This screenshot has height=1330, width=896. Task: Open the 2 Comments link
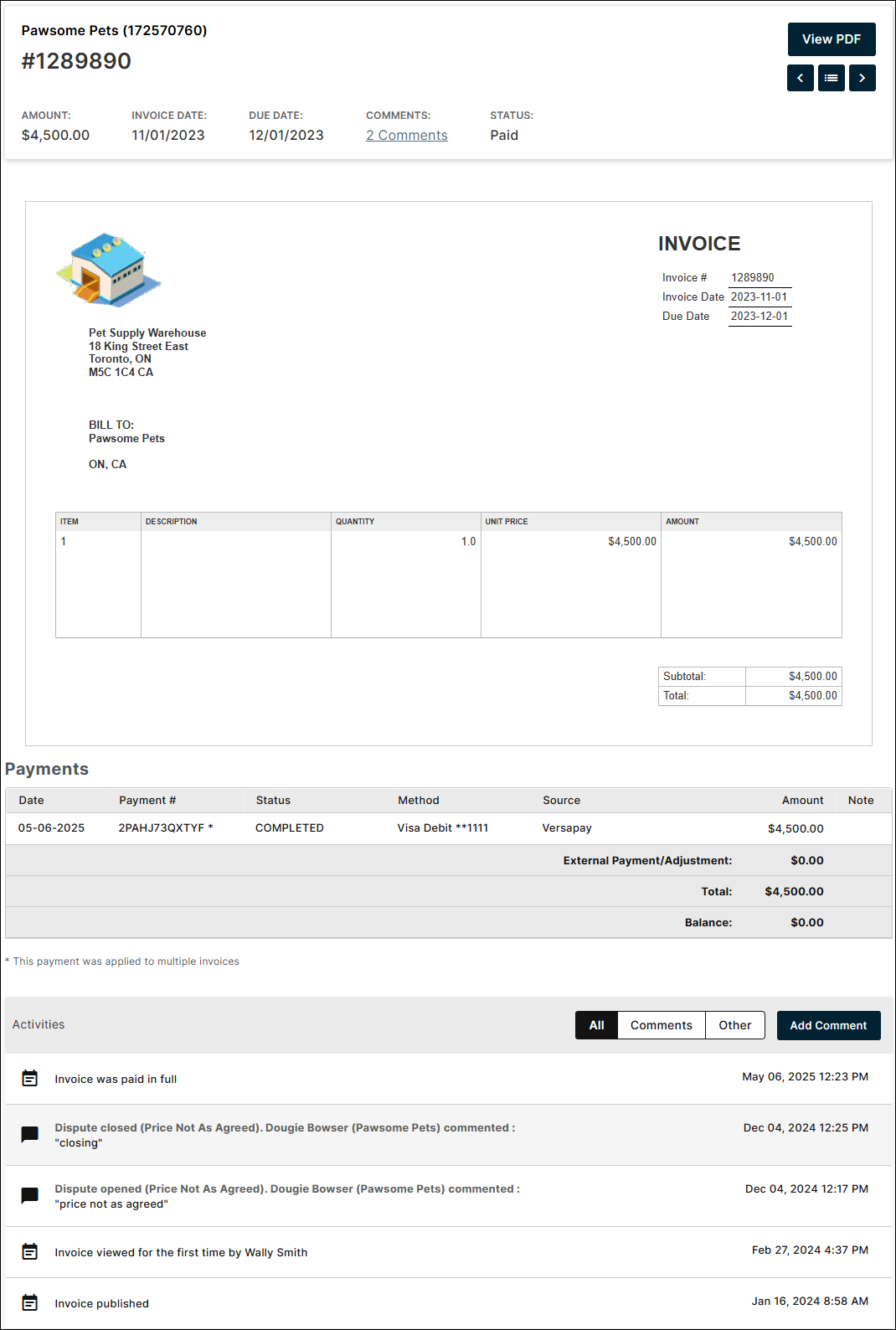point(407,135)
